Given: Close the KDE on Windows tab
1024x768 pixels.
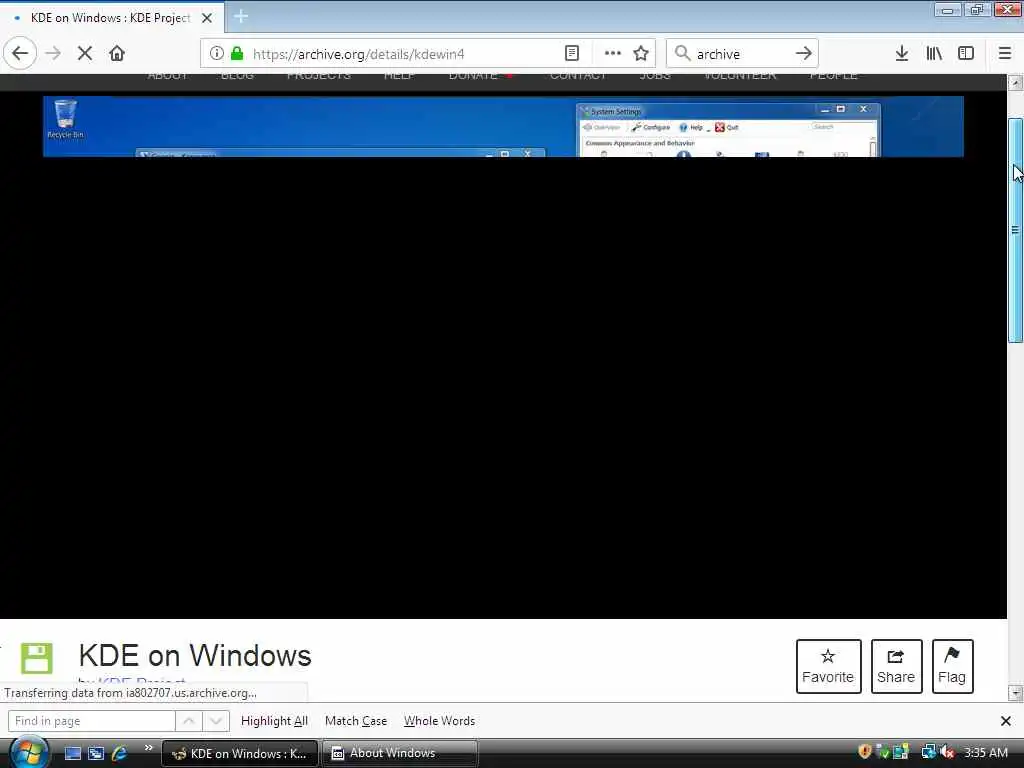Looking at the screenshot, I should [207, 18].
